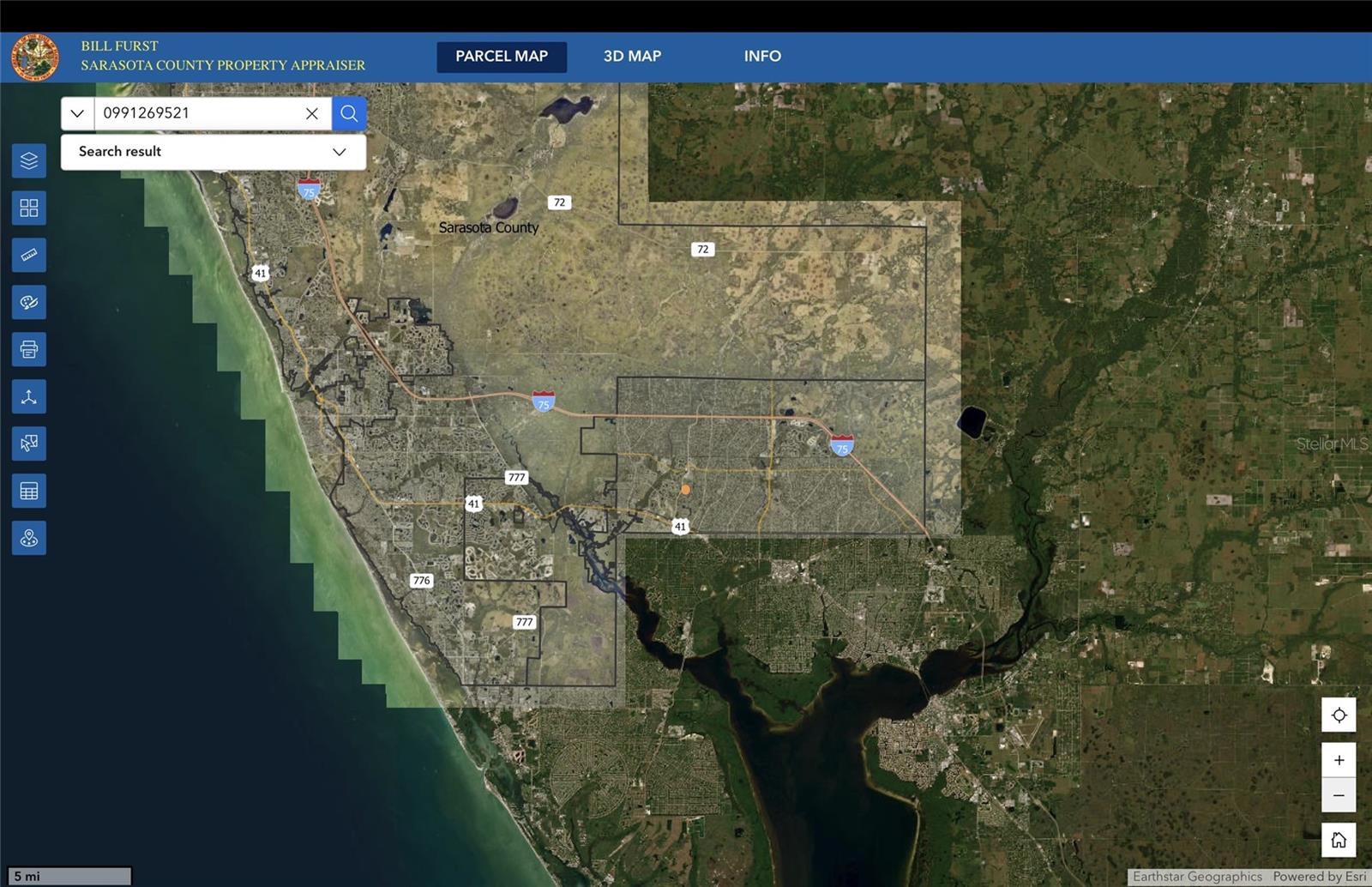
Task: Click the find my location crosshair
Action: [1339, 714]
